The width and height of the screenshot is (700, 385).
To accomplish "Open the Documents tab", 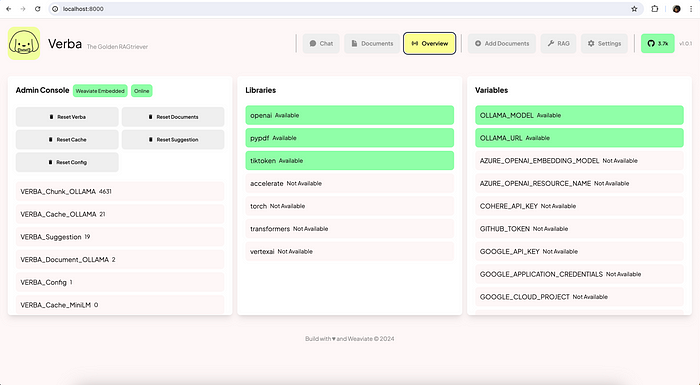I will click(372, 43).
